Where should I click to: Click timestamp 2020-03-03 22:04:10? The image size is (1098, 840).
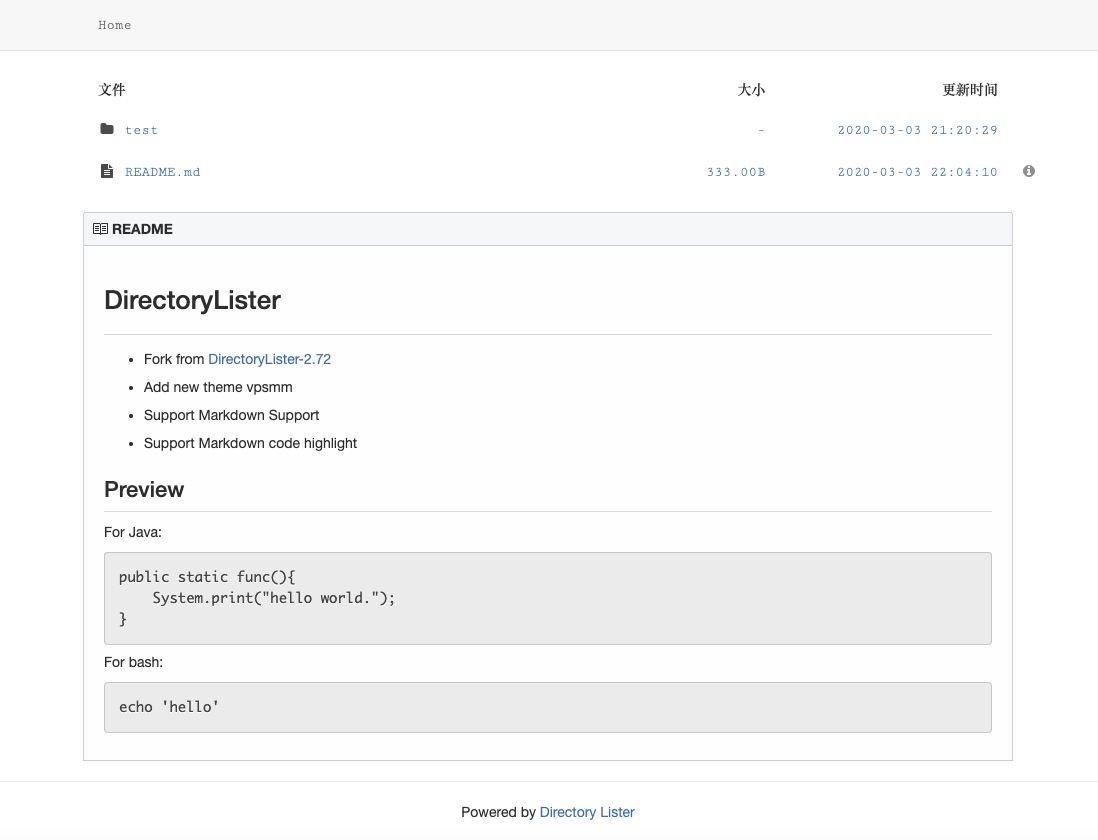tap(917, 172)
